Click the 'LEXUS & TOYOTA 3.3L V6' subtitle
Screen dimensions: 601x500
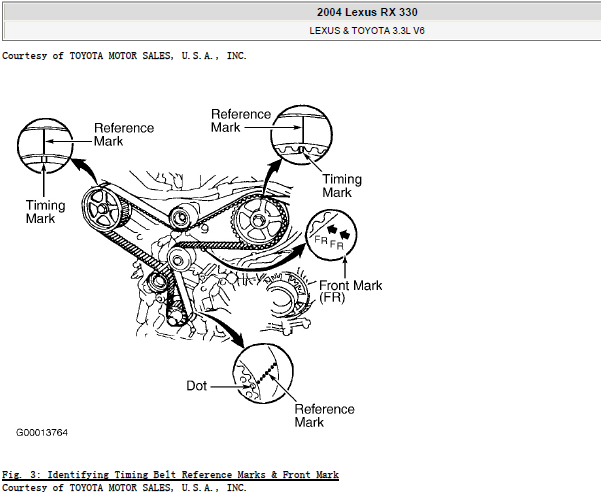367,31
